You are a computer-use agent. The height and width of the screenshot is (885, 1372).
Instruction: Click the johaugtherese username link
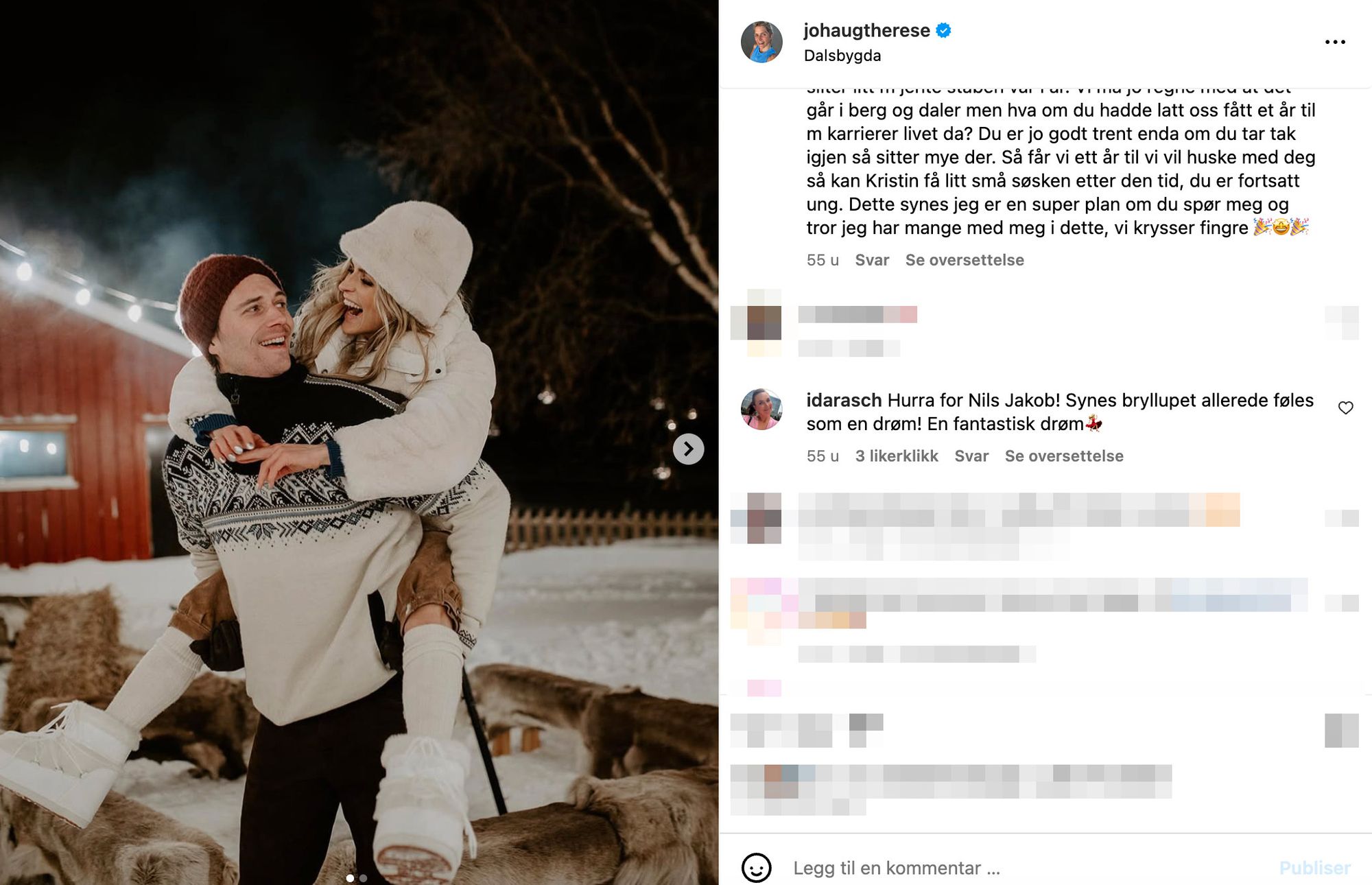[x=866, y=30]
